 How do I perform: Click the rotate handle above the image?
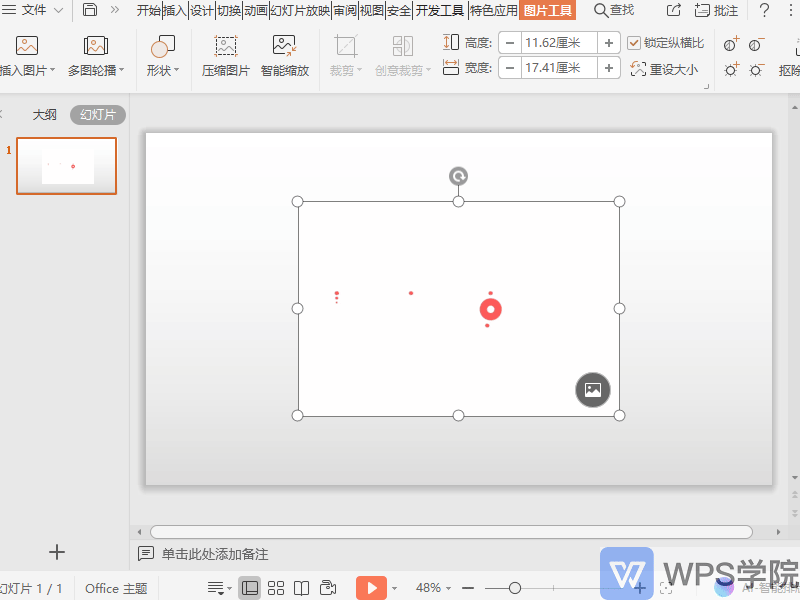tap(458, 177)
